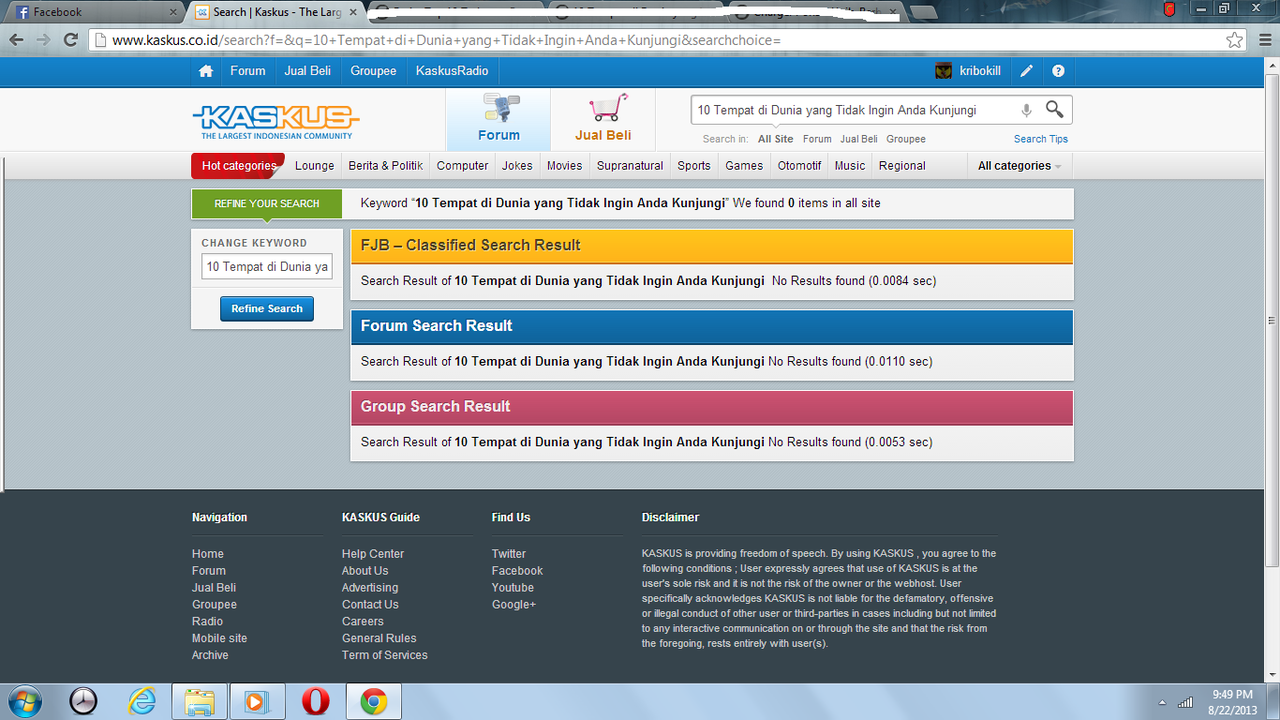1280x720 pixels.
Task: Click the page vertical scrollbar
Action: pos(1272,320)
